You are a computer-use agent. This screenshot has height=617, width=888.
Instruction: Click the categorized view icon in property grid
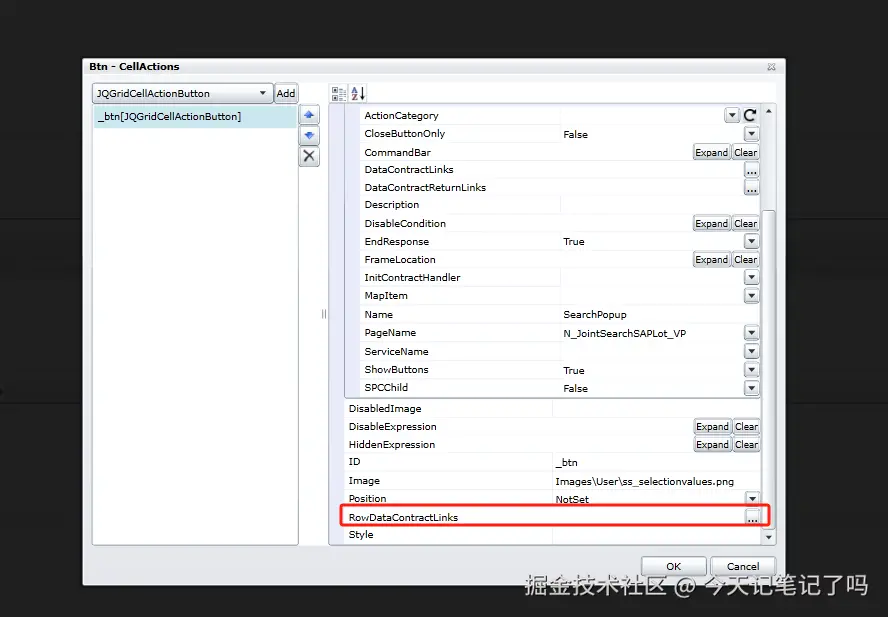[x=339, y=93]
